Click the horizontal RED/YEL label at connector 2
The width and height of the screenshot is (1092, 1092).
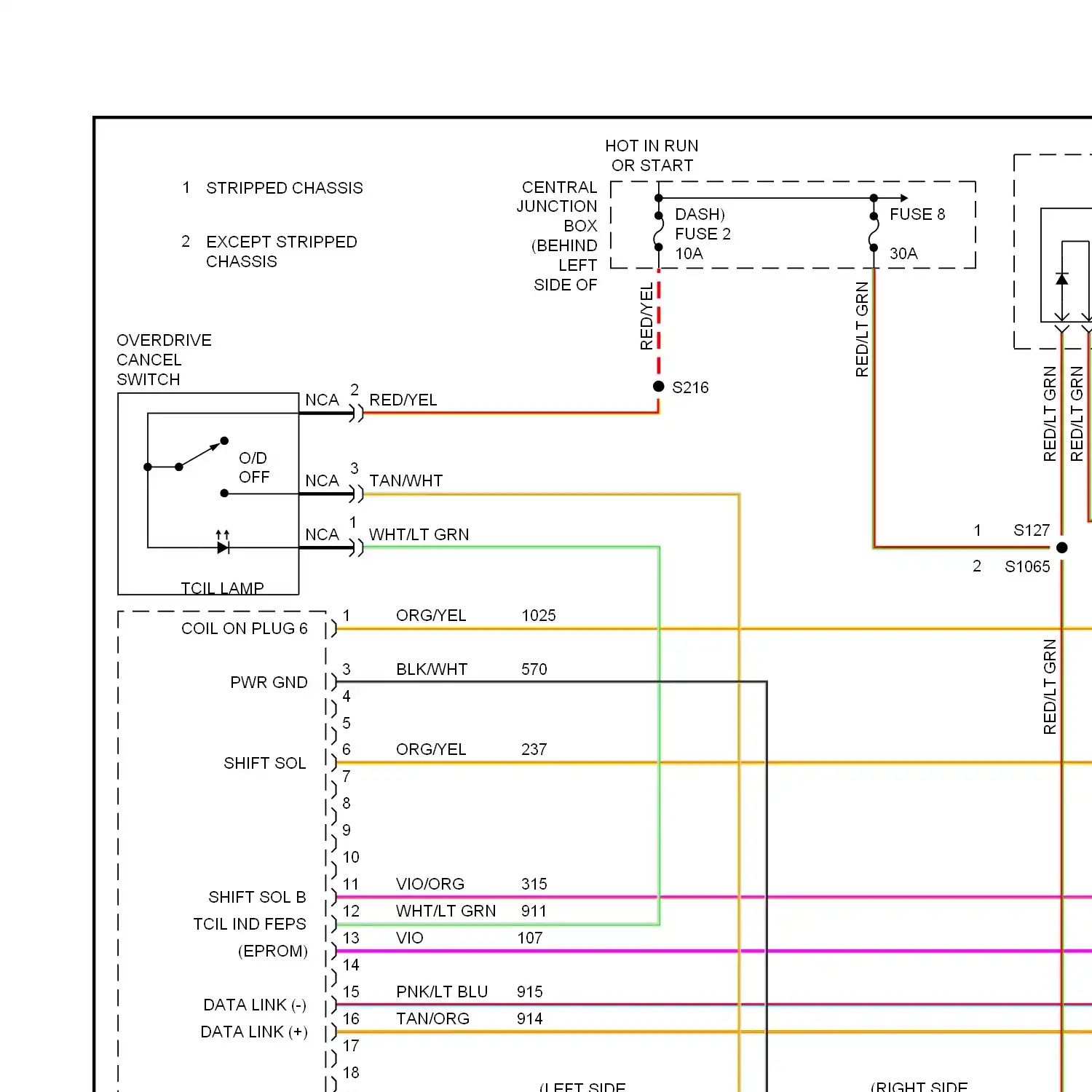click(x=403, y=400)
